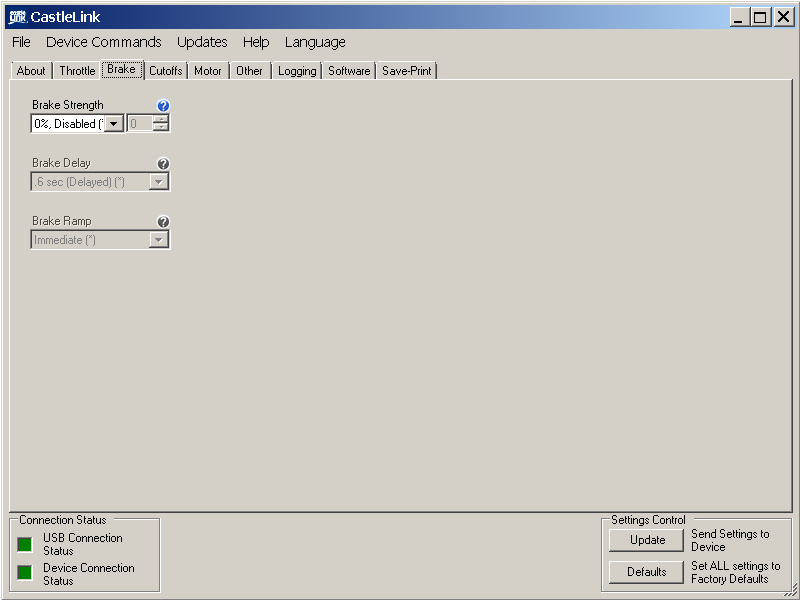
Task: Open the Device Commands menu
Action: tap(103, 42)
